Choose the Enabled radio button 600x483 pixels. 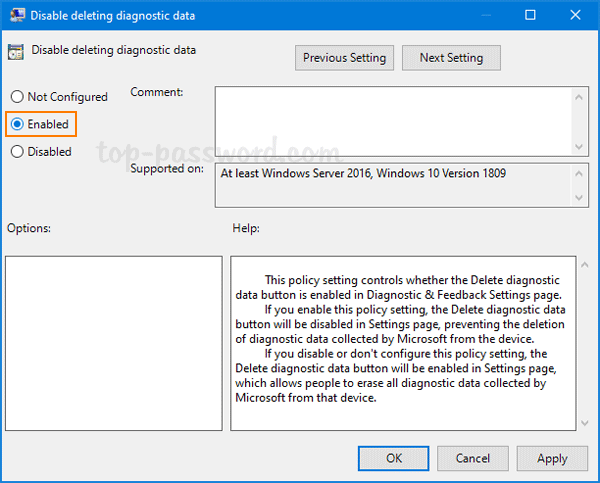[x=17, y=124]
